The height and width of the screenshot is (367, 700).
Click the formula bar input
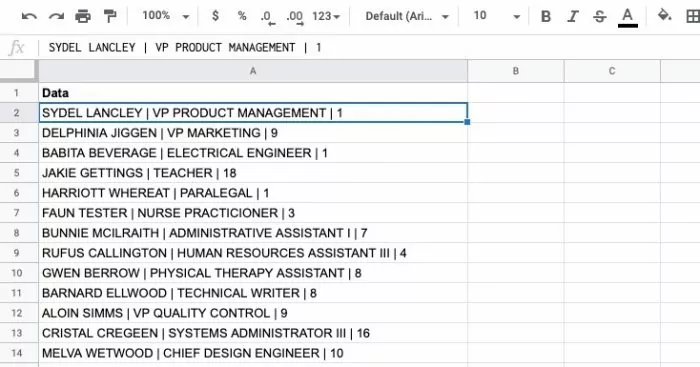tap(369, 47)
